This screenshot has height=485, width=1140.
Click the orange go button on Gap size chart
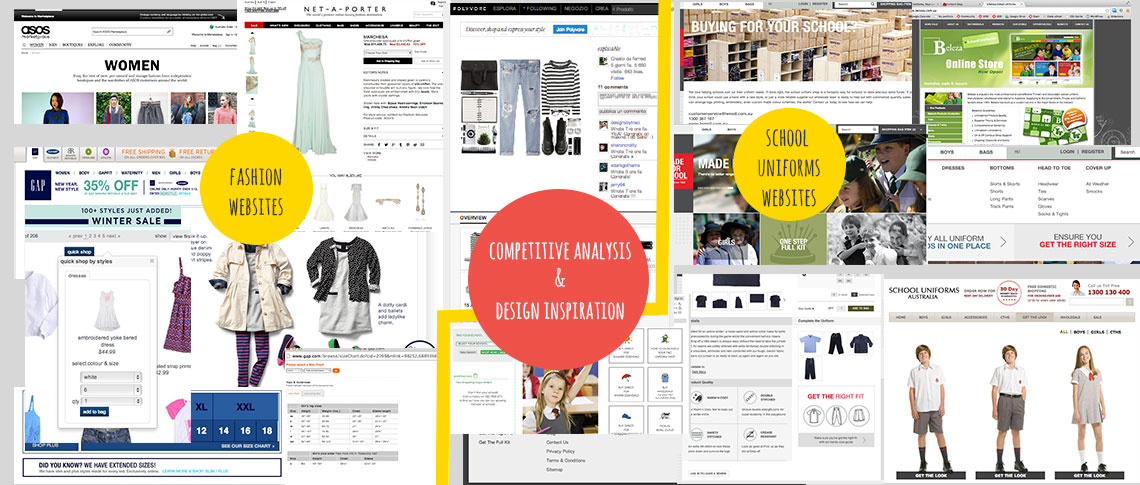point(334,371)
